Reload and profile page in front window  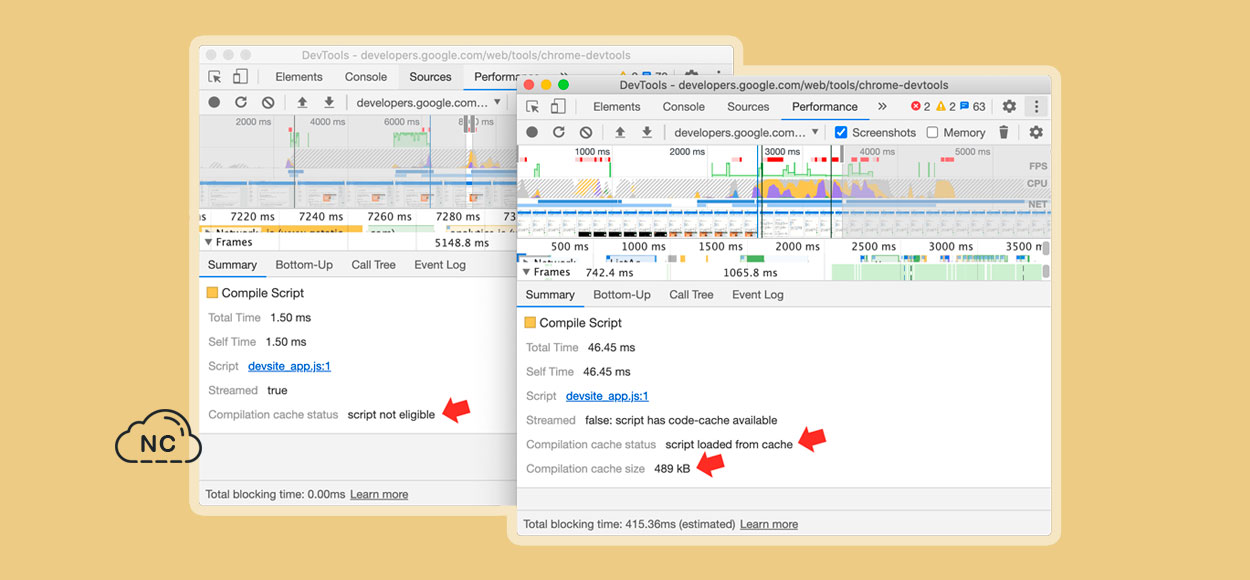point(559,132)
